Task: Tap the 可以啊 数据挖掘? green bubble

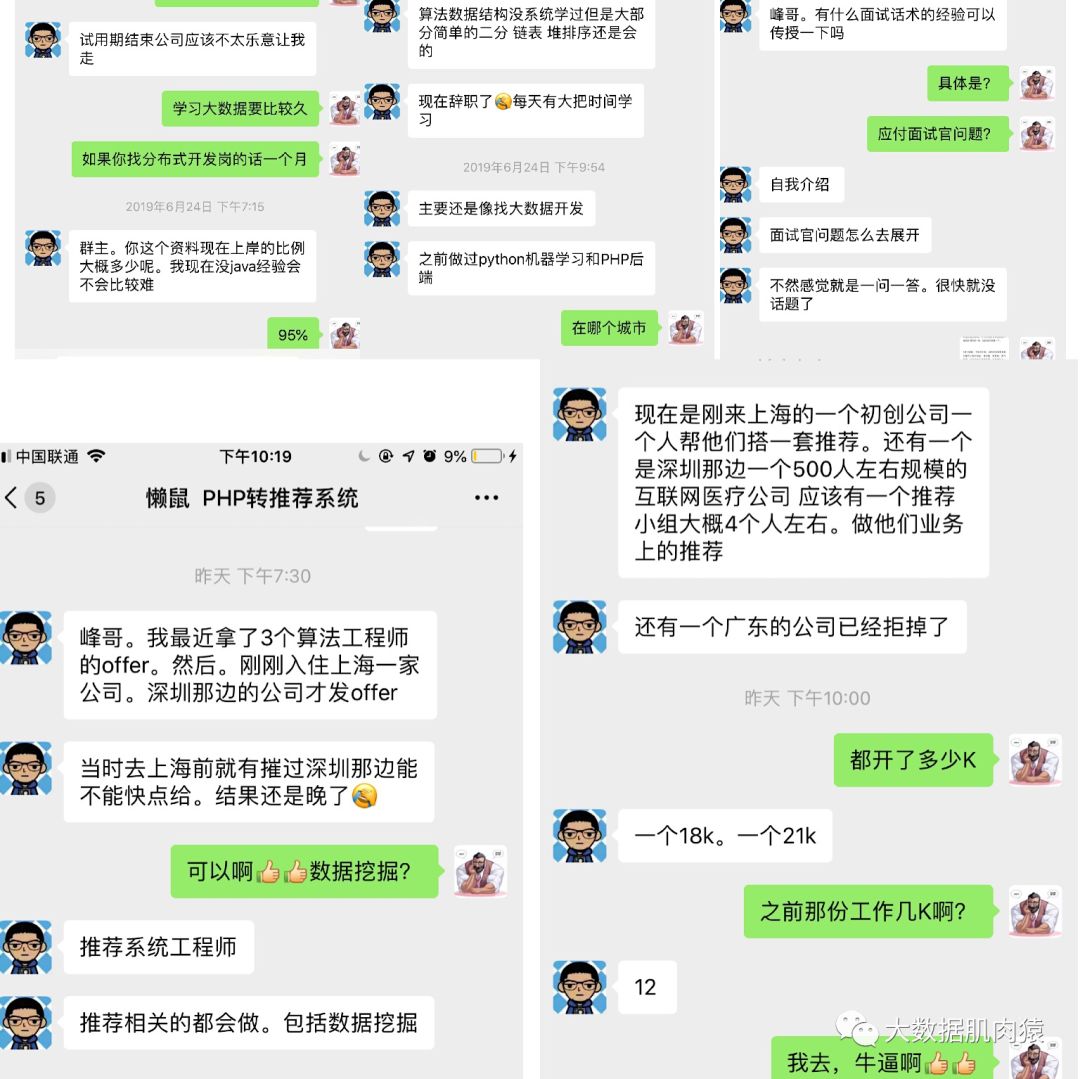Action: click(x=304, y=871)
